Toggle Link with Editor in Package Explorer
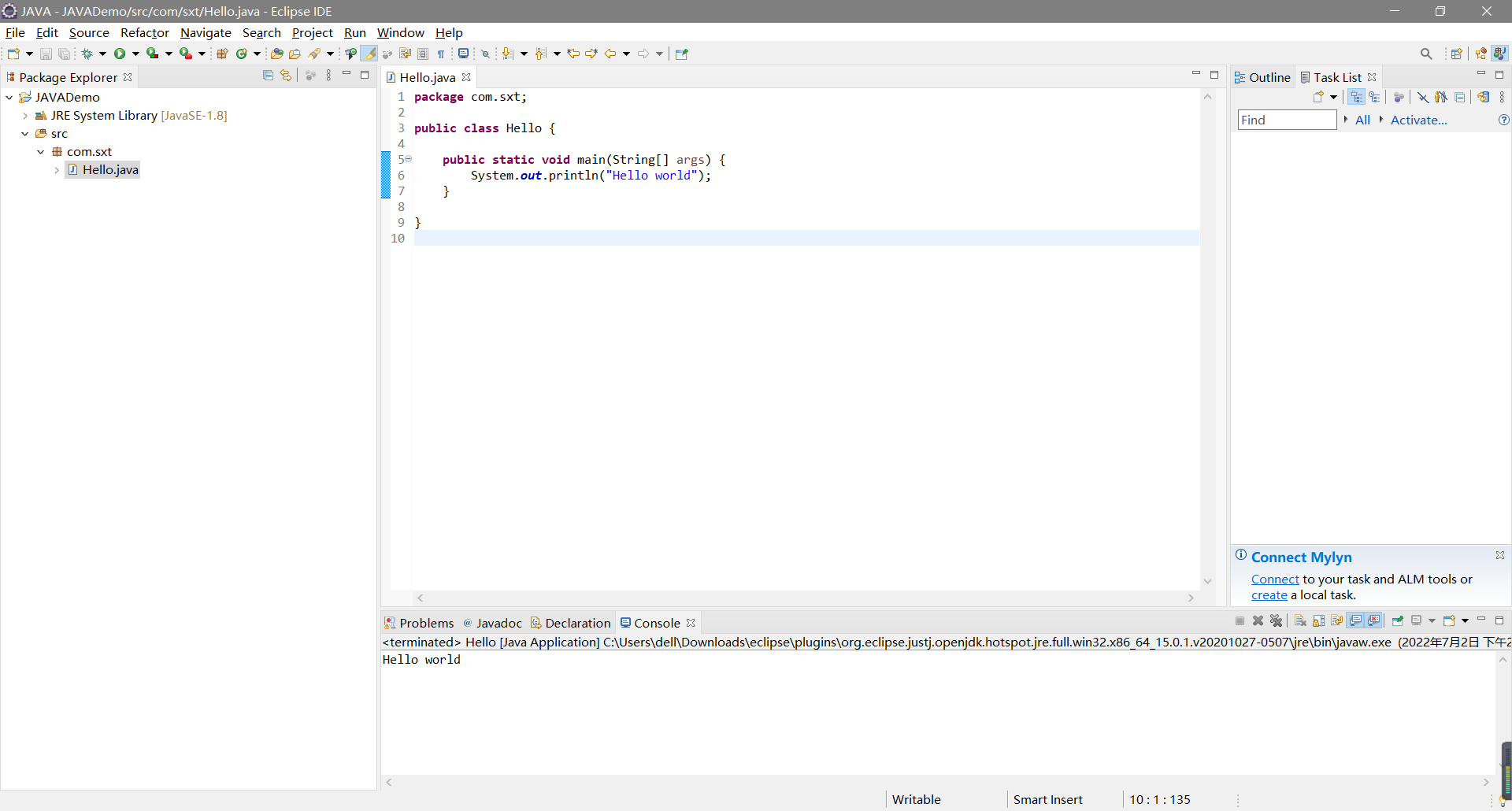Image resolution: width=1512 pixels, height=811 pixels. tap(286, 76)
